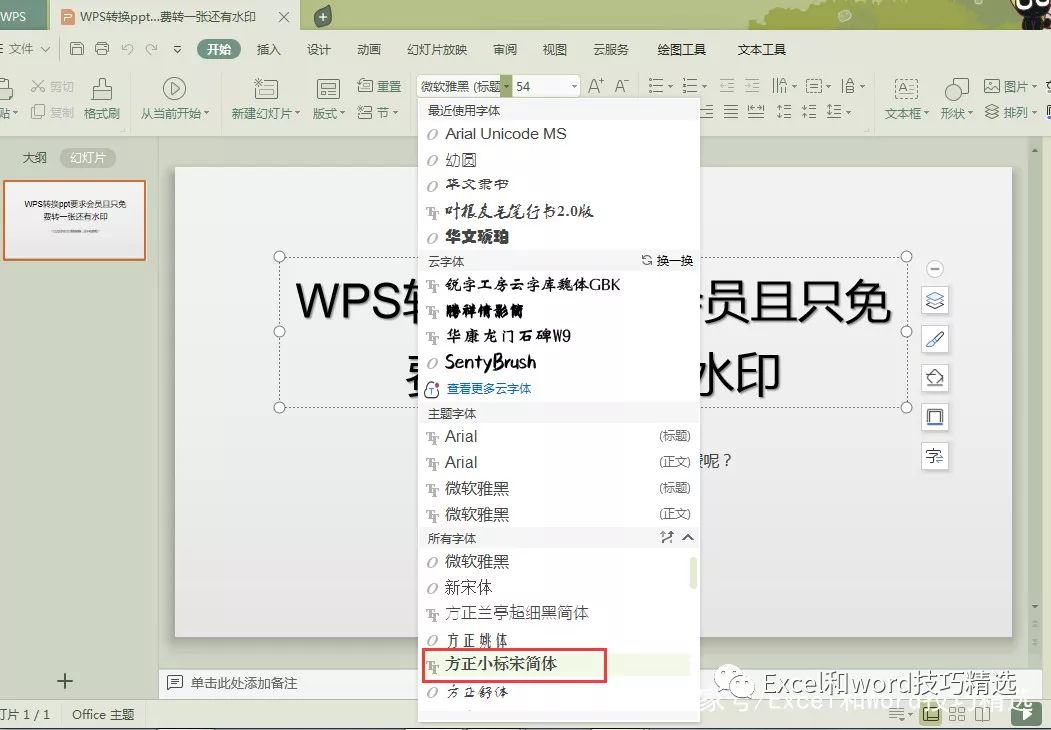1051x730 pixels.
Task: Click the Shapes (形状) icon
Action: [x=956, y=88]
